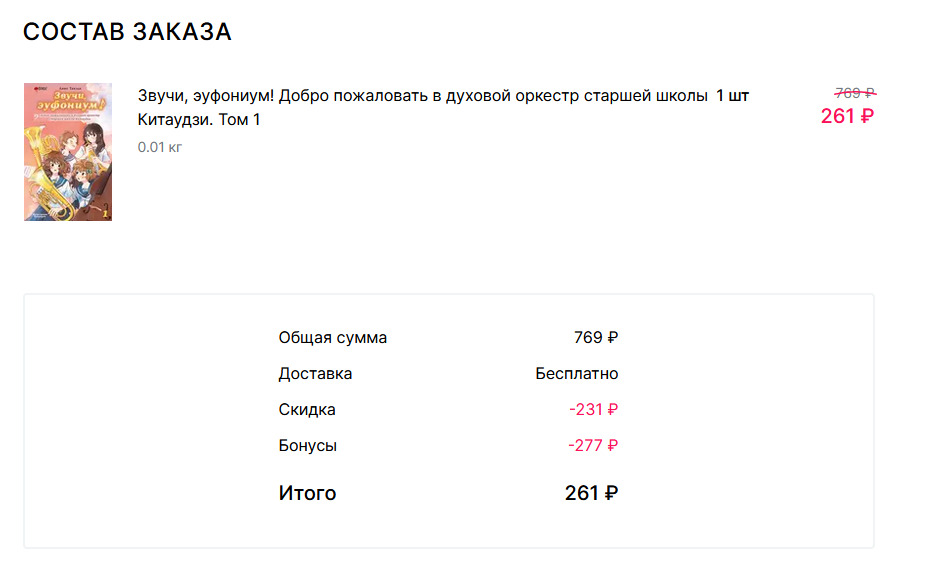Select the "Скидка" row label
Image resolution: width=939 pixels, height=568 pixels.
tap(307, 410)
